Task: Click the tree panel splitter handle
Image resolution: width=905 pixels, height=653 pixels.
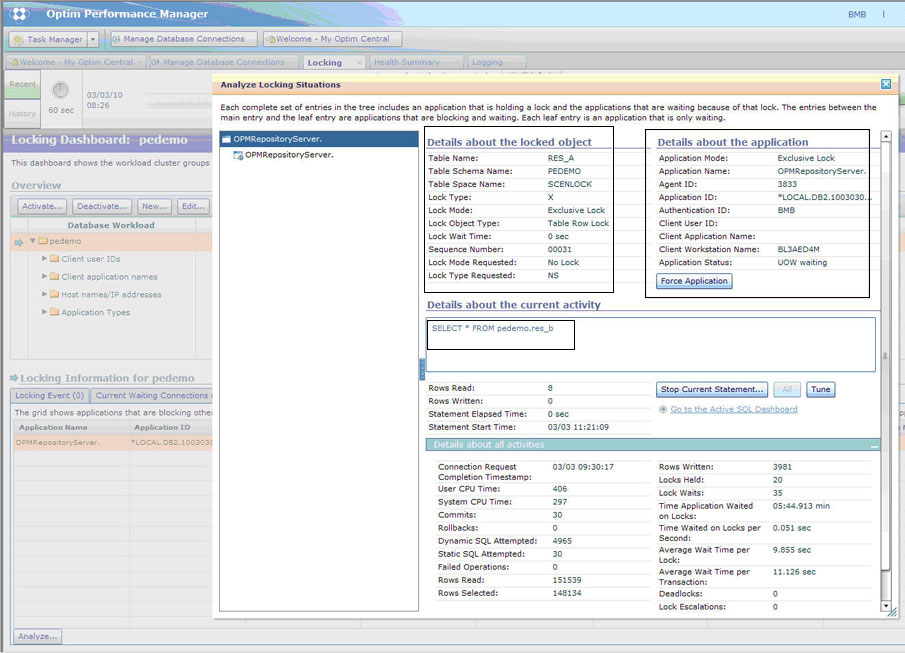Action: (422, 369)
